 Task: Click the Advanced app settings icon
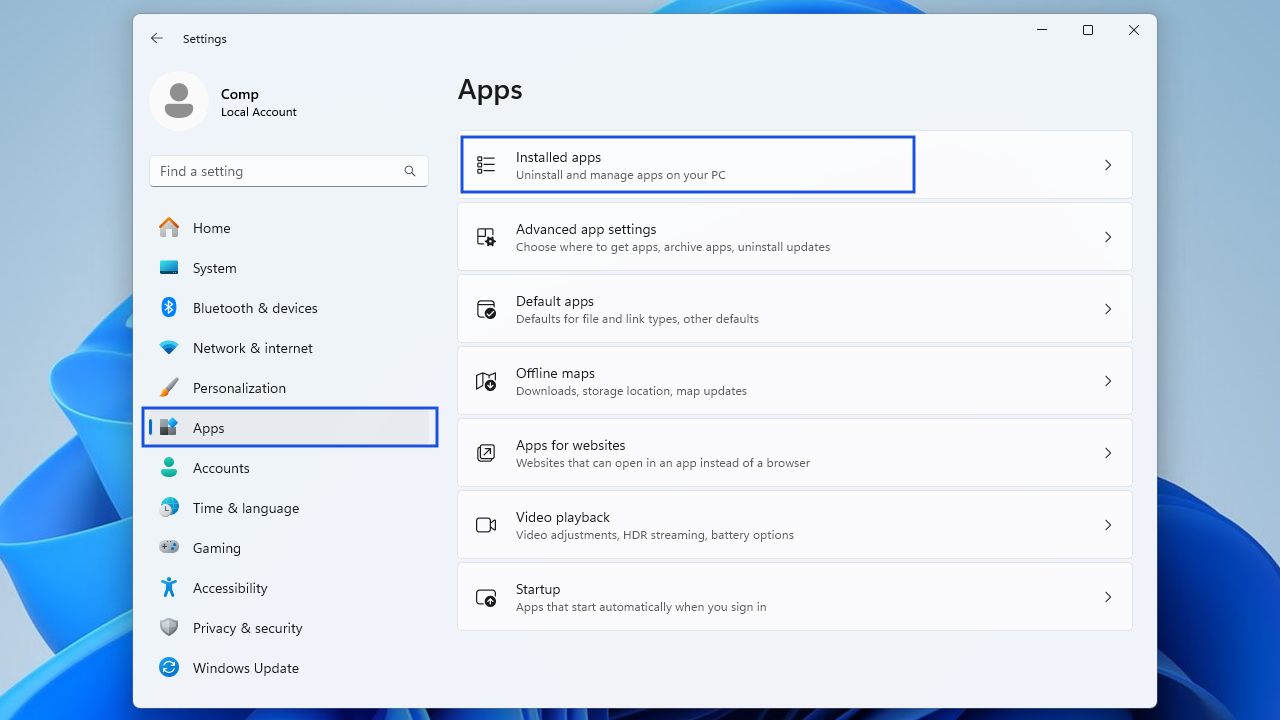(486, 237)
